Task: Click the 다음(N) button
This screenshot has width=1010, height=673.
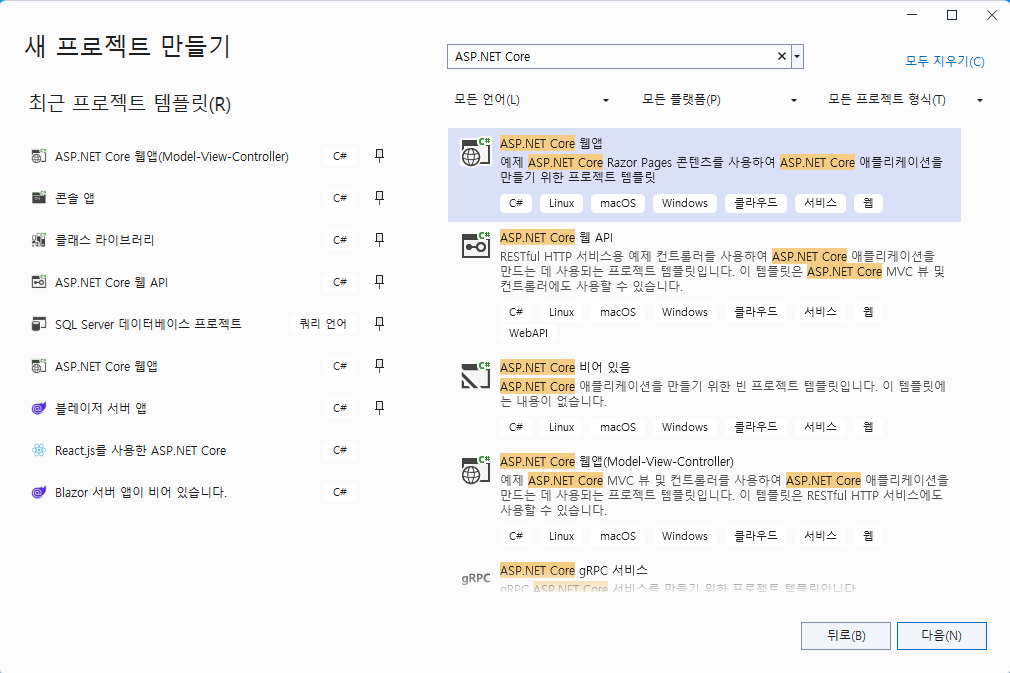Action: click(x=941, y=635)
